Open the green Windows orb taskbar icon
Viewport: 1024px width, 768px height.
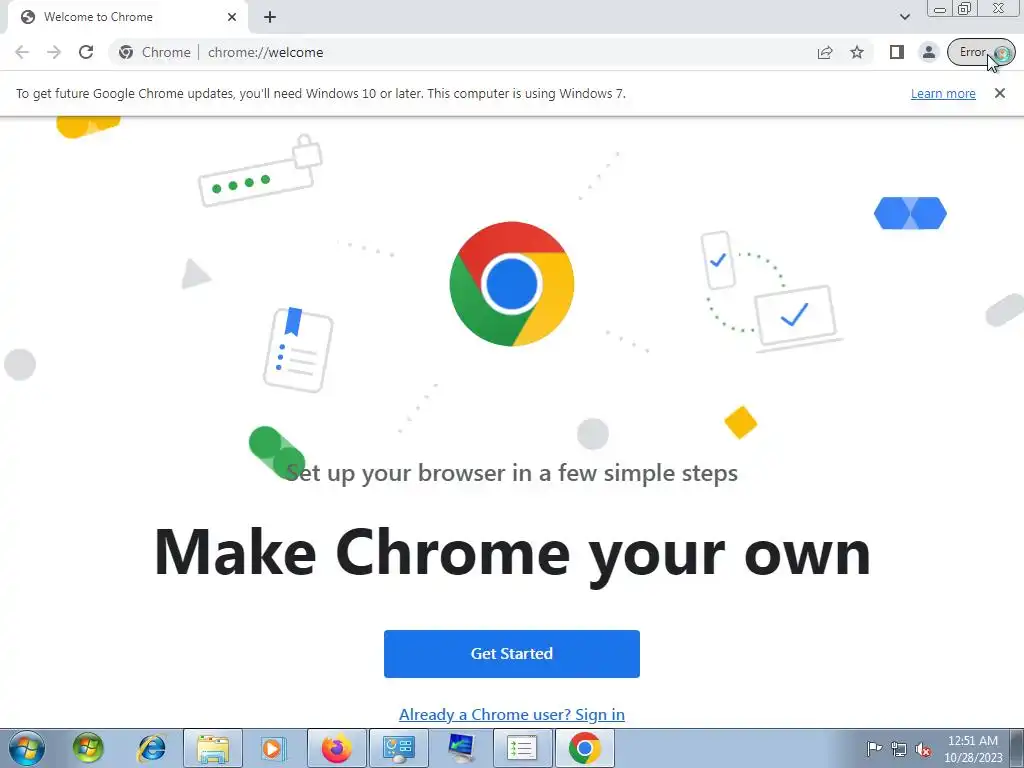[88, 748]
